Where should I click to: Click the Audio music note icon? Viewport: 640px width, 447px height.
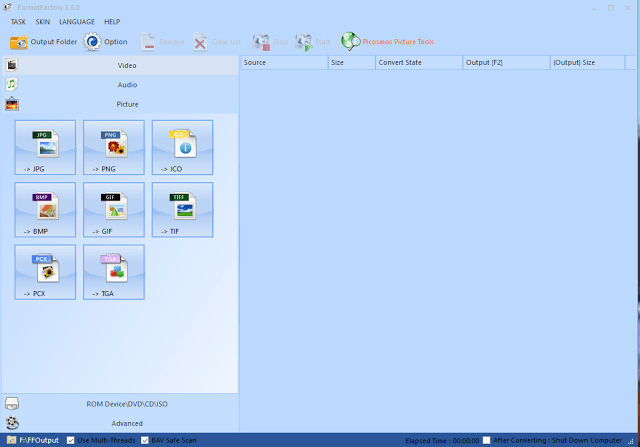[12, 85]
